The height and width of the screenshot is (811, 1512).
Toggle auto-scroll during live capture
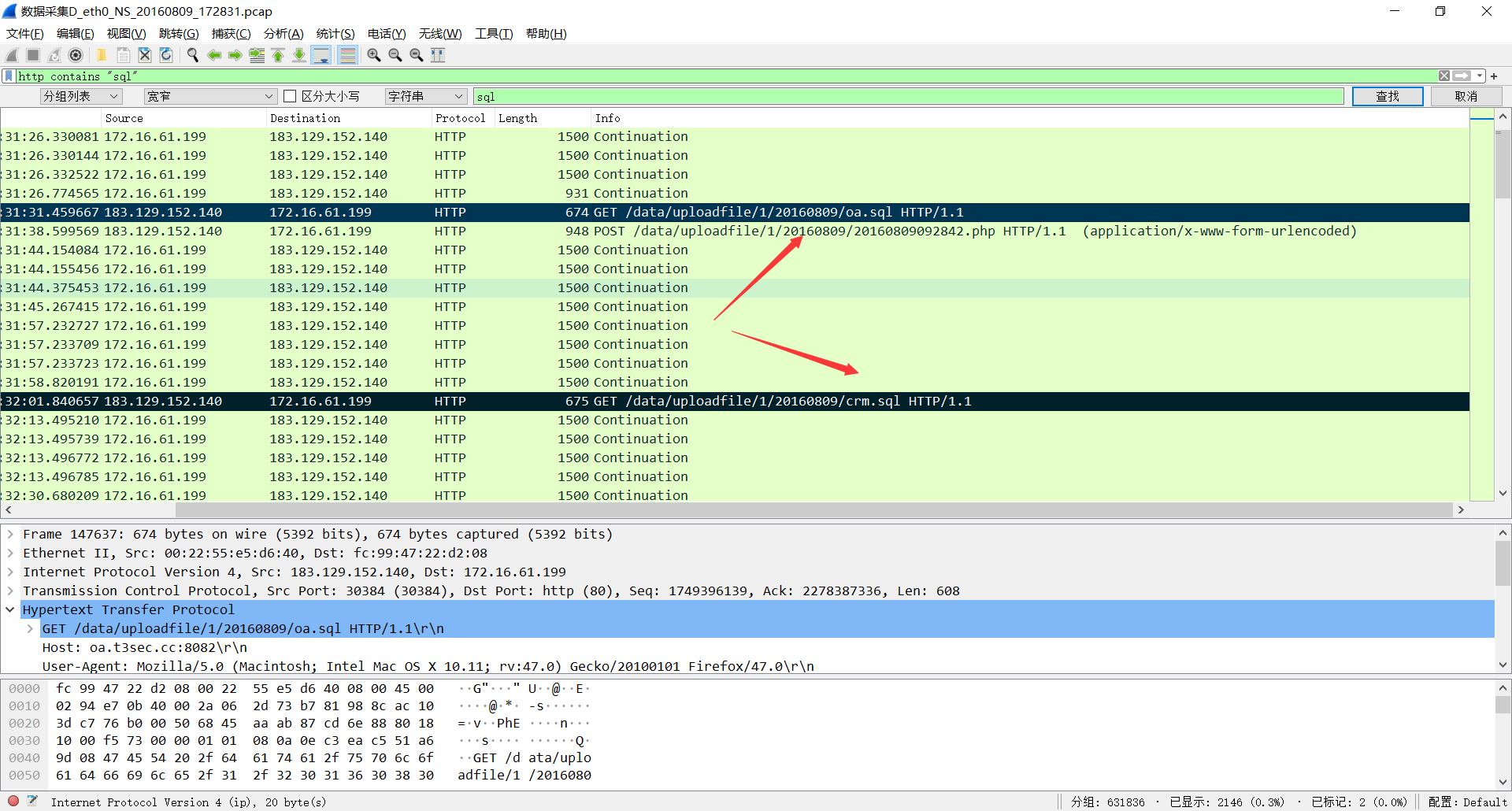[x=321, y=55]
